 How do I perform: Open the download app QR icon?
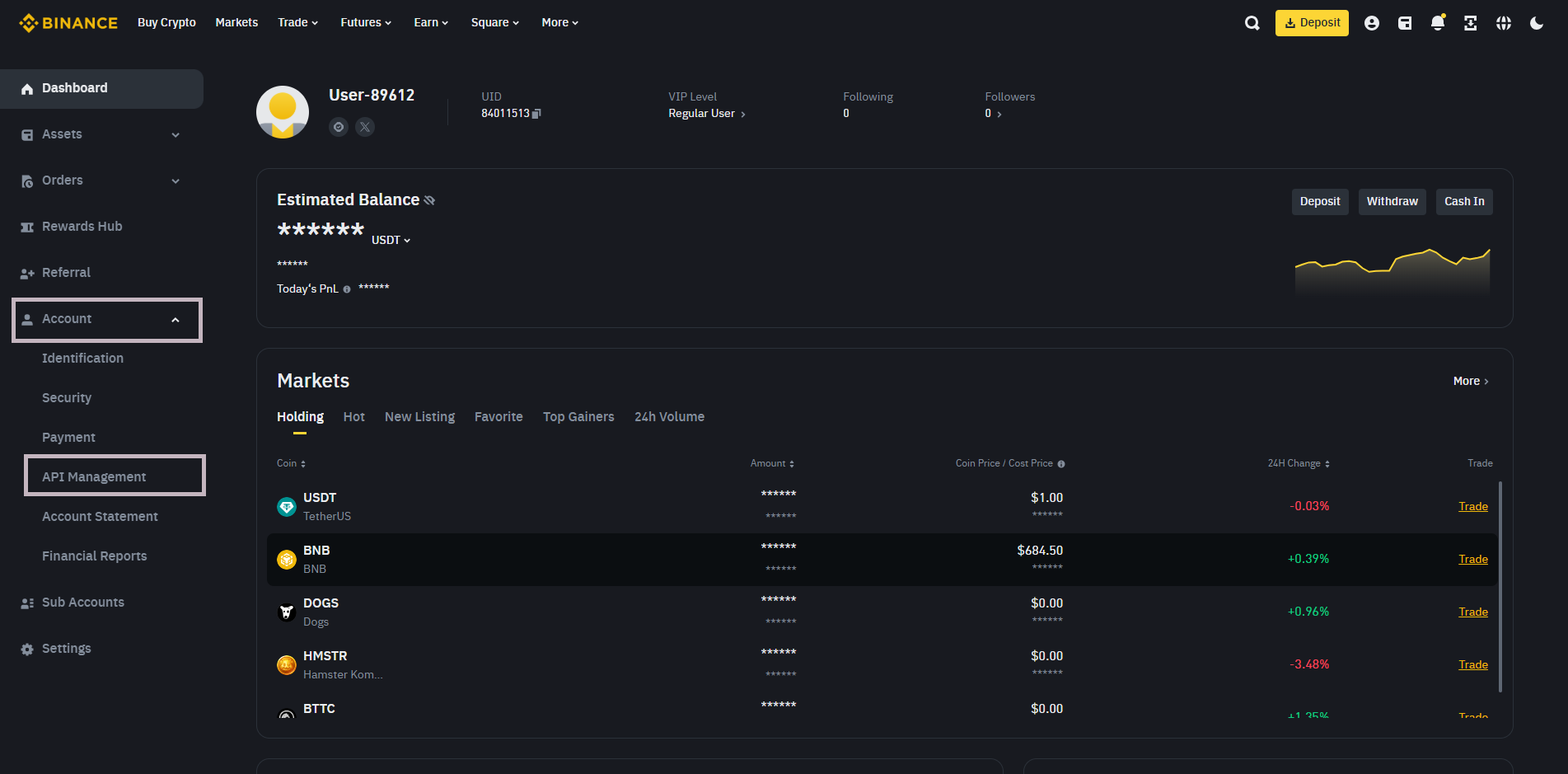[1471, 23]
